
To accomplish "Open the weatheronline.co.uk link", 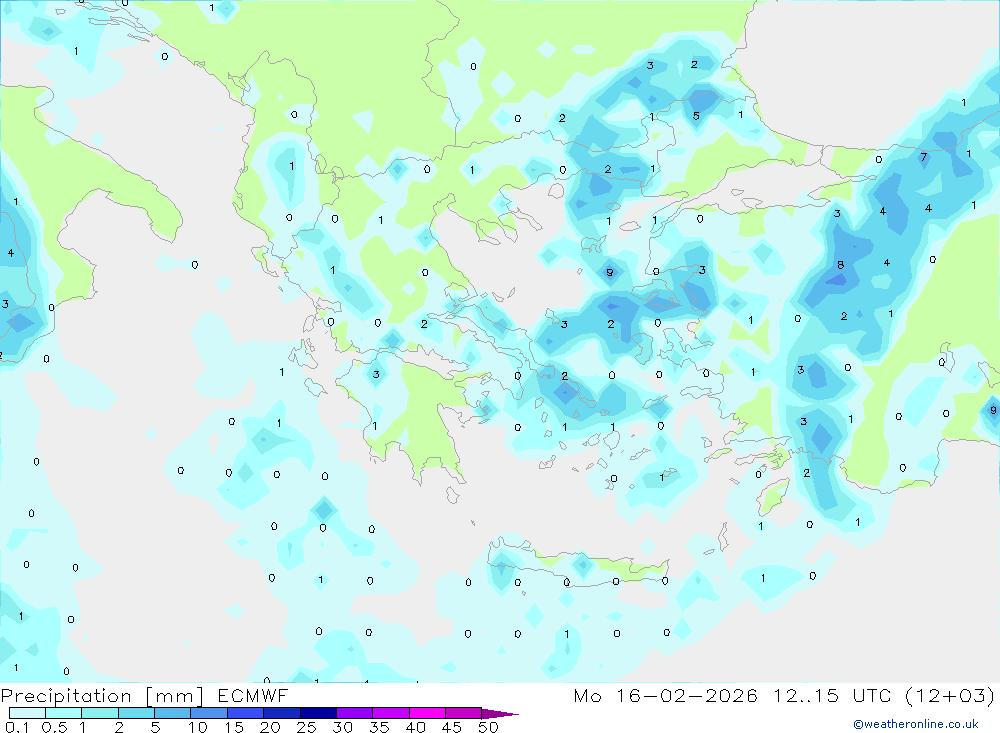I will pyautogui.click(x=916, y=724).
